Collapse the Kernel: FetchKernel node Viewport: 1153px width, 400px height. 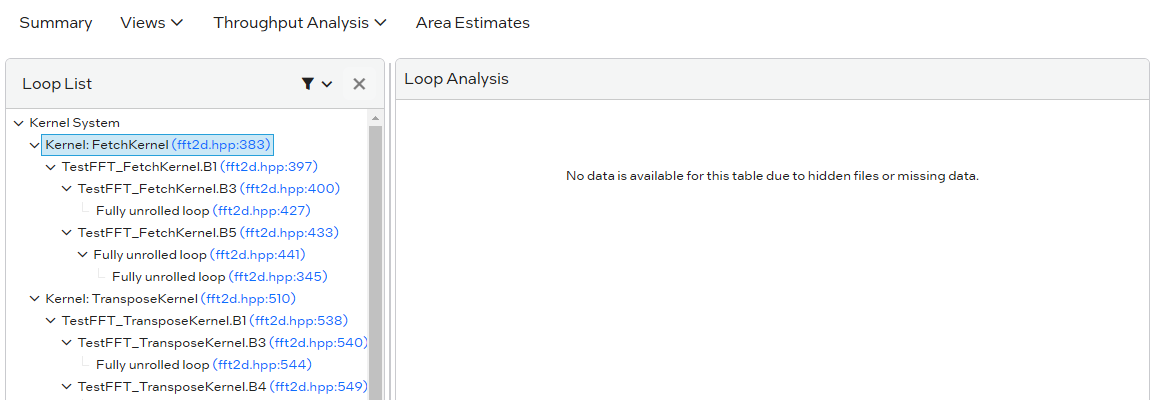point(35,145)
